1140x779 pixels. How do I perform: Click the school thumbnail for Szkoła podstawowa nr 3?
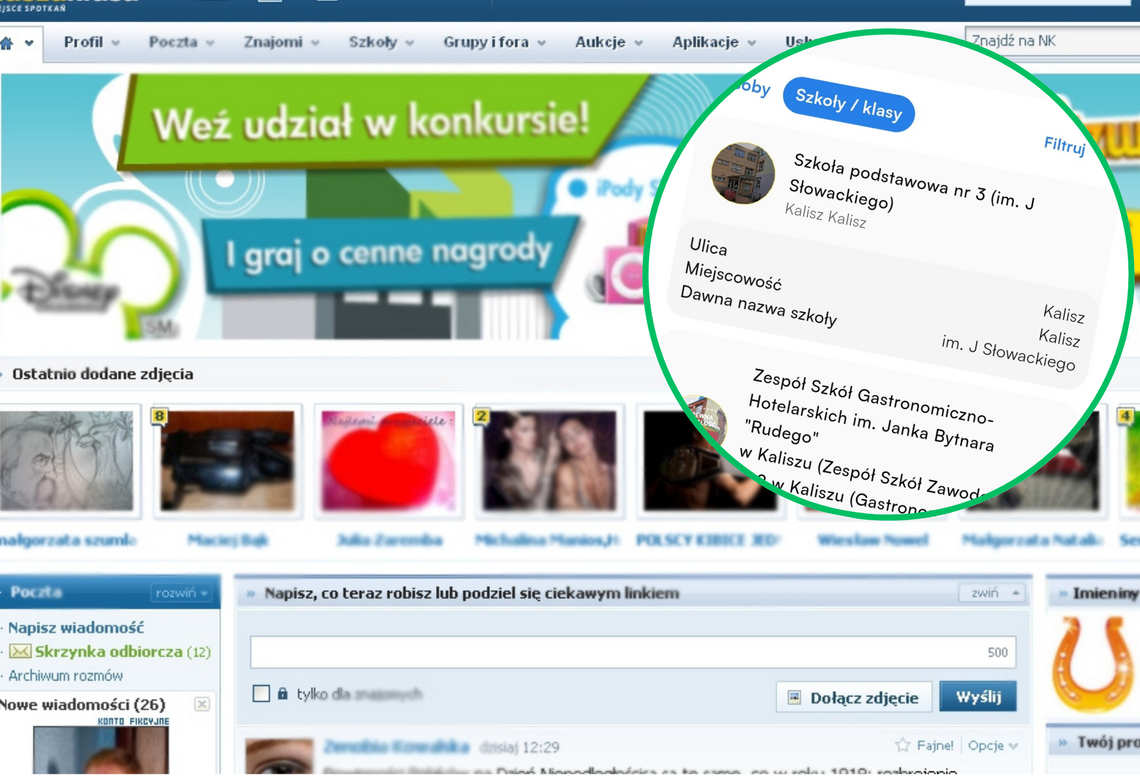tap(743, 170)
